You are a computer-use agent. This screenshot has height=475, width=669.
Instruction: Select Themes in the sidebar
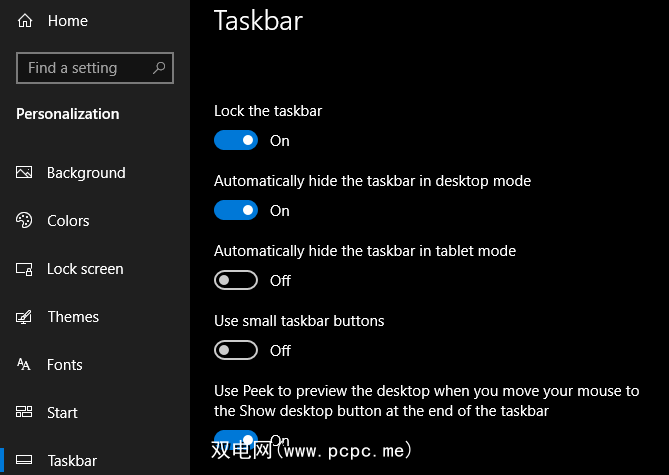tap(73, 317)
